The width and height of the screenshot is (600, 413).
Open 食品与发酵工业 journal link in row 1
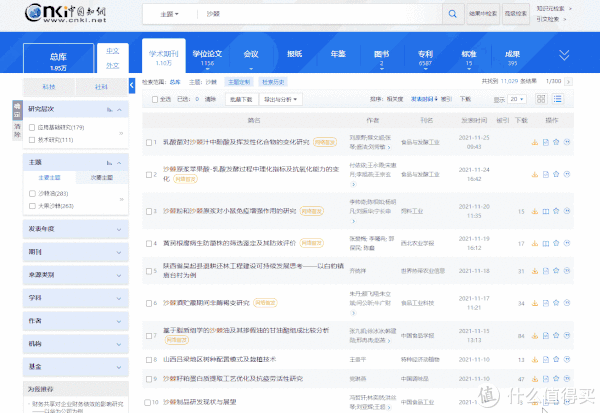pos(420,142)
